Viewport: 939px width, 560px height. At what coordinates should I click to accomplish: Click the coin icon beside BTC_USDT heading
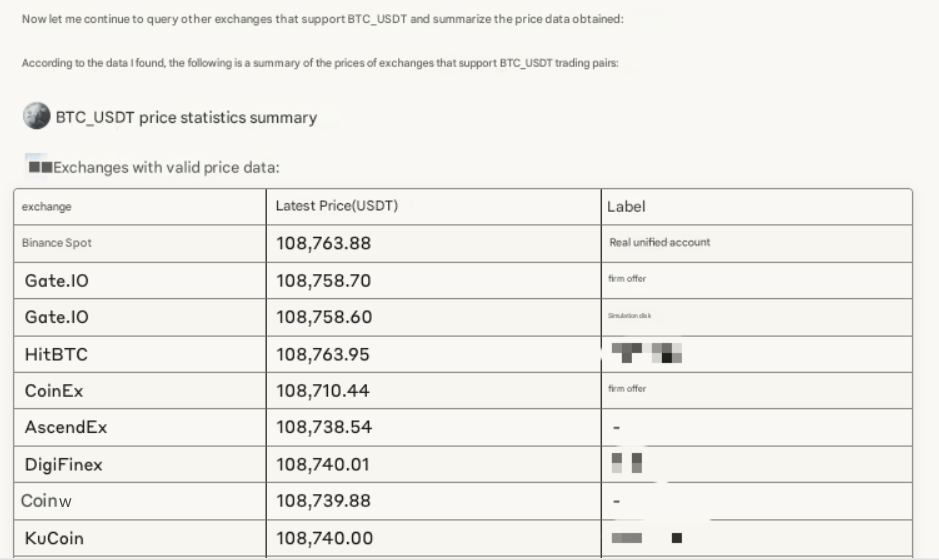[x=37, y=117]
